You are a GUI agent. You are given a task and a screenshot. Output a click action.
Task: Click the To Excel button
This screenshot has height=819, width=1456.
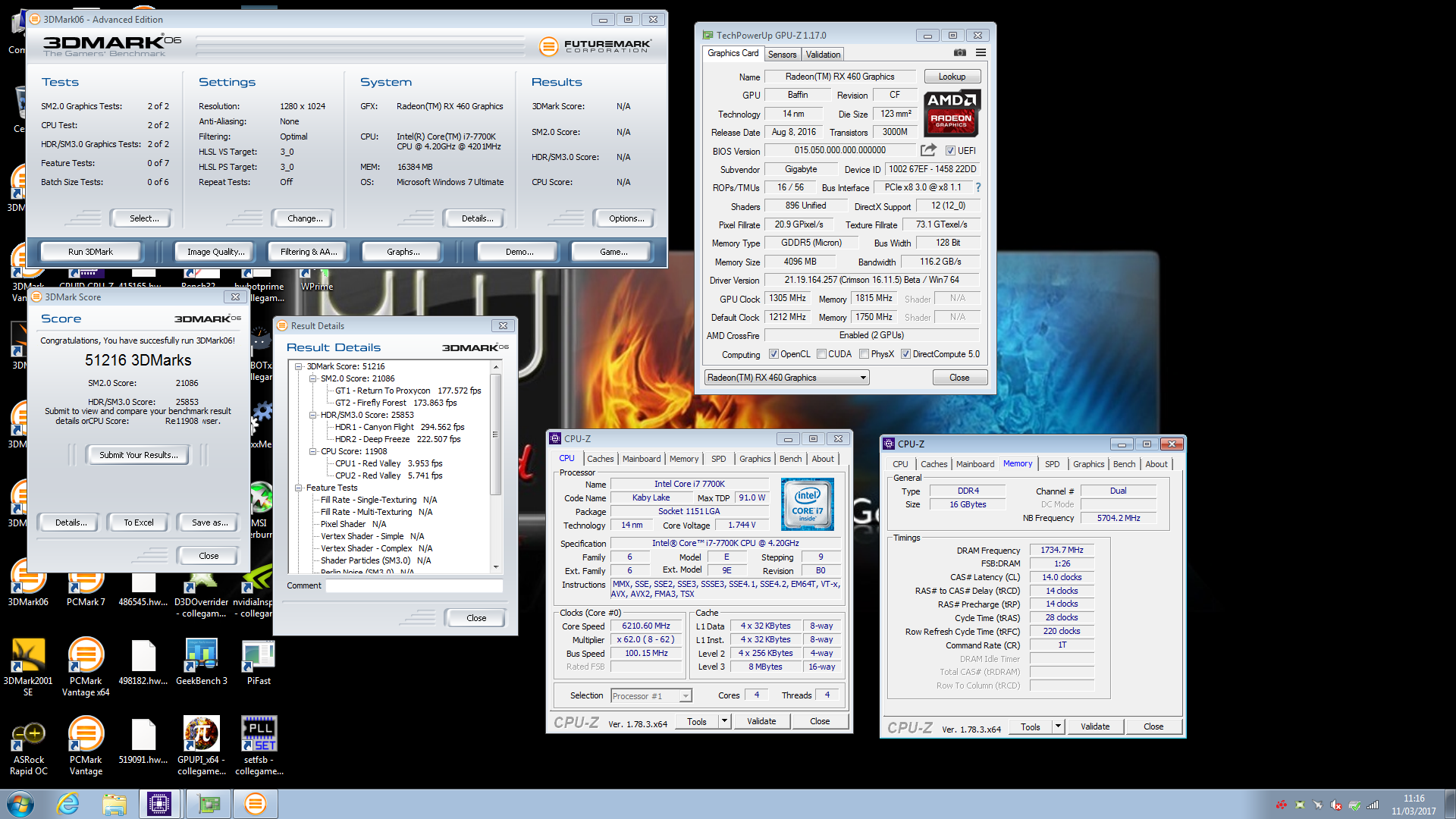coord(139,522)
